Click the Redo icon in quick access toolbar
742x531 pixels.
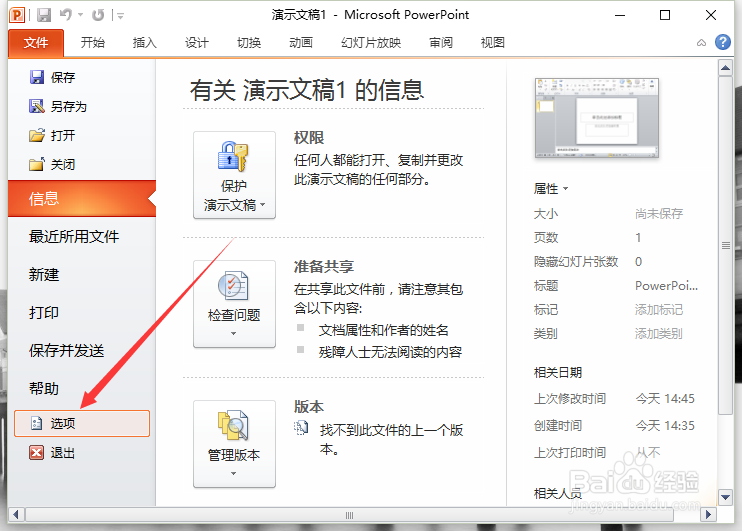click(x=98, y=15)
